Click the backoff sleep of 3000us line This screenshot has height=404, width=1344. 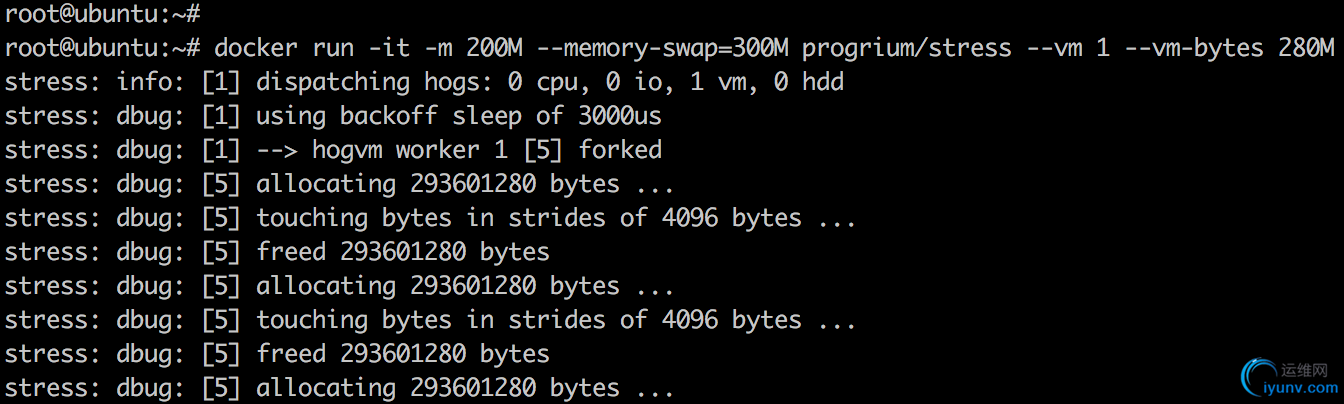point(333,116)
